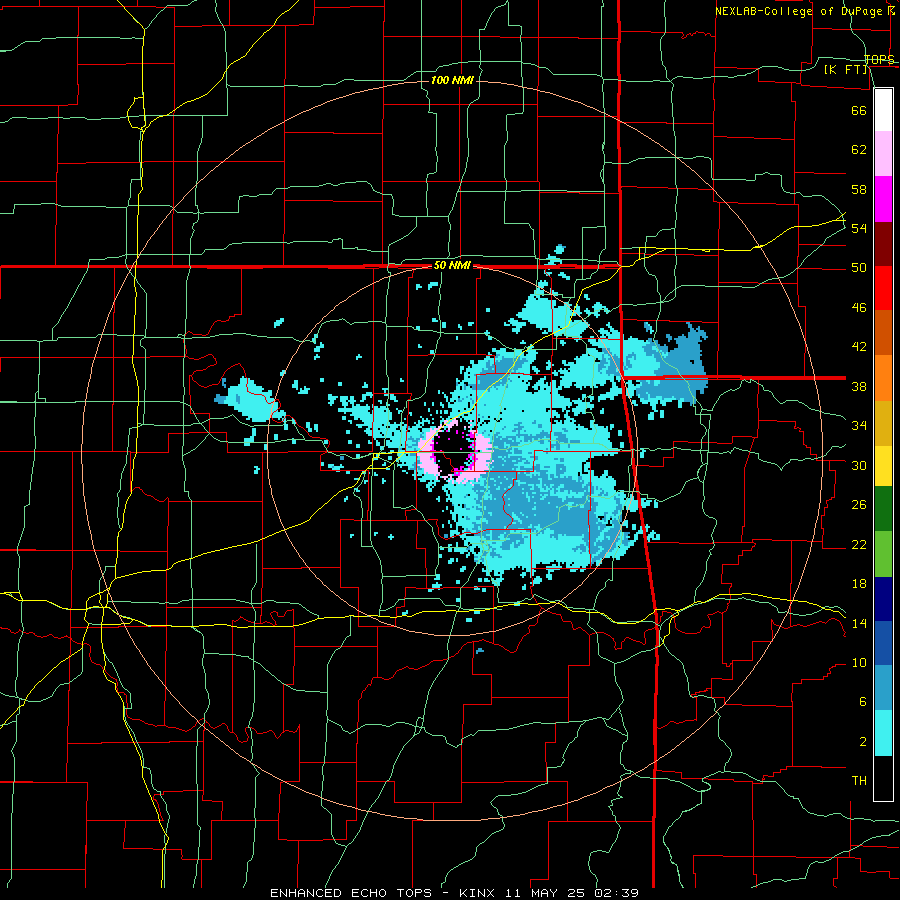This screenshot has height=900, width=900.
Task: Click the 50 legend value on scale
Action: coord(859,268)
